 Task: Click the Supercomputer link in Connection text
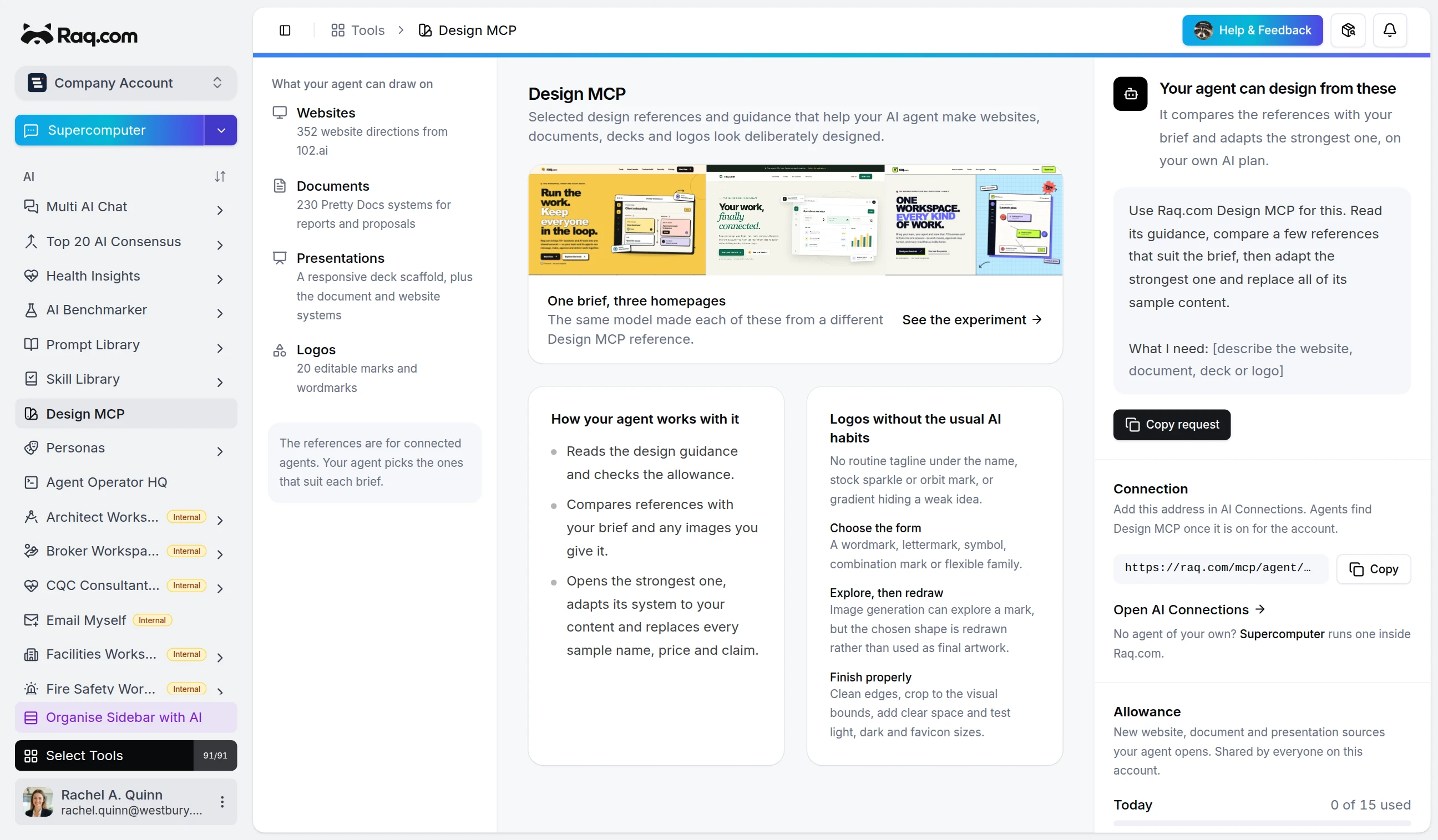click(x=1281, y=634)
